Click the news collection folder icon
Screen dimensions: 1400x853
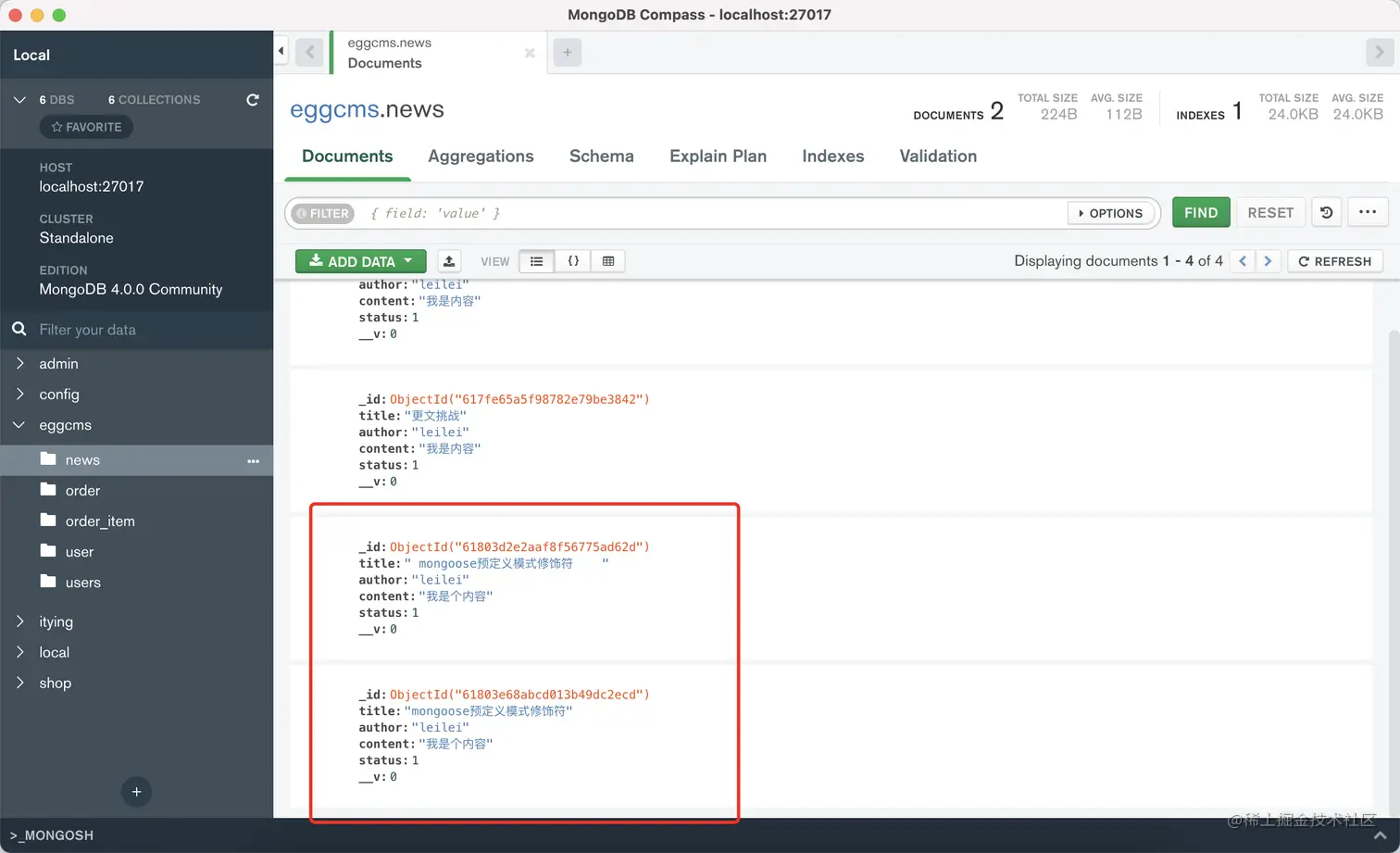49,458
